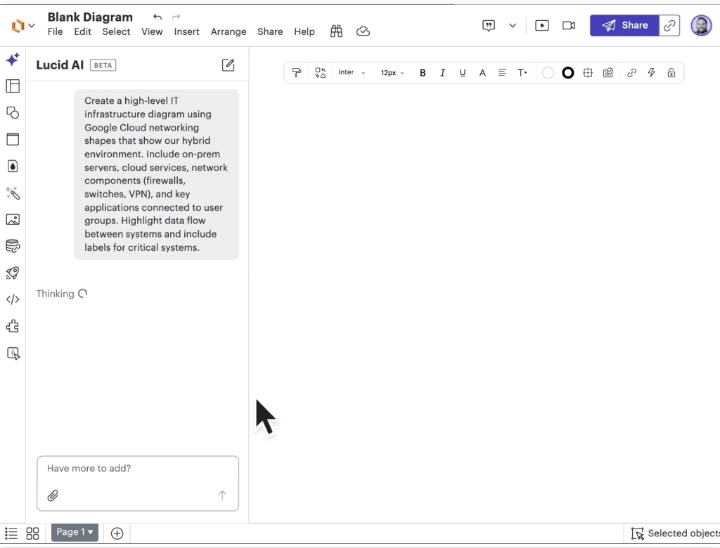Viewport: 720px width, 548px height.
Task: Expand the Inter font family dropdown
Action: point(352,73)
